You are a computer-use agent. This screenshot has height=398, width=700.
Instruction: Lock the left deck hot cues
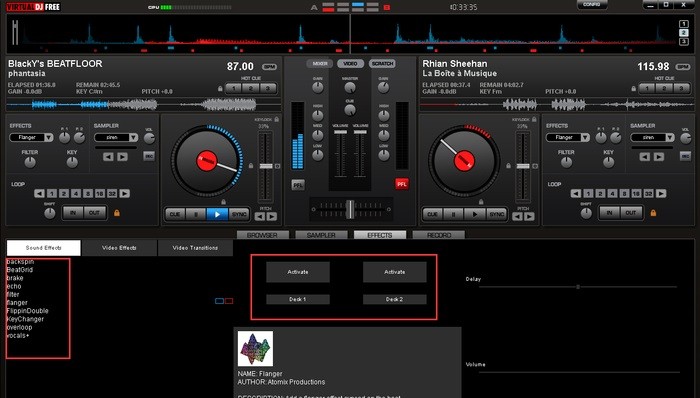pyautogui.click(x=220, y=89)
